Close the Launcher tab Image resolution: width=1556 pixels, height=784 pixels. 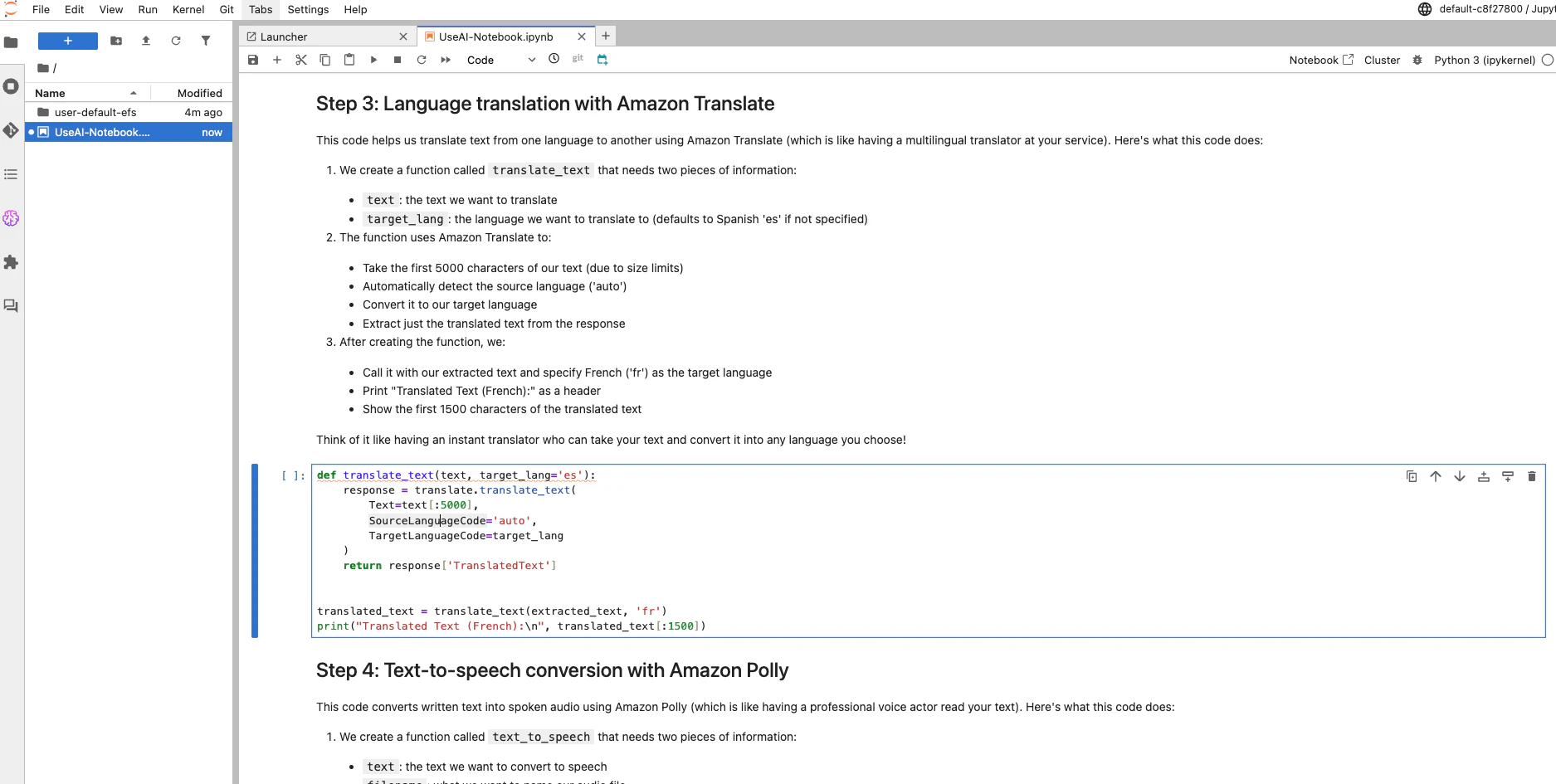click(403, 37)
